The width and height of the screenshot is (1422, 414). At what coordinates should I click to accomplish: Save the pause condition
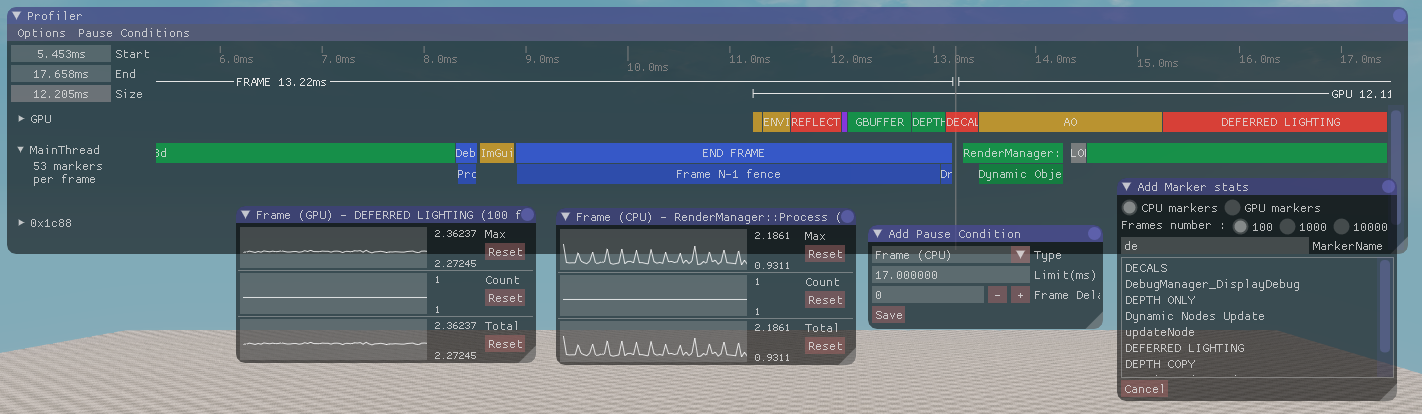[888, 315]
